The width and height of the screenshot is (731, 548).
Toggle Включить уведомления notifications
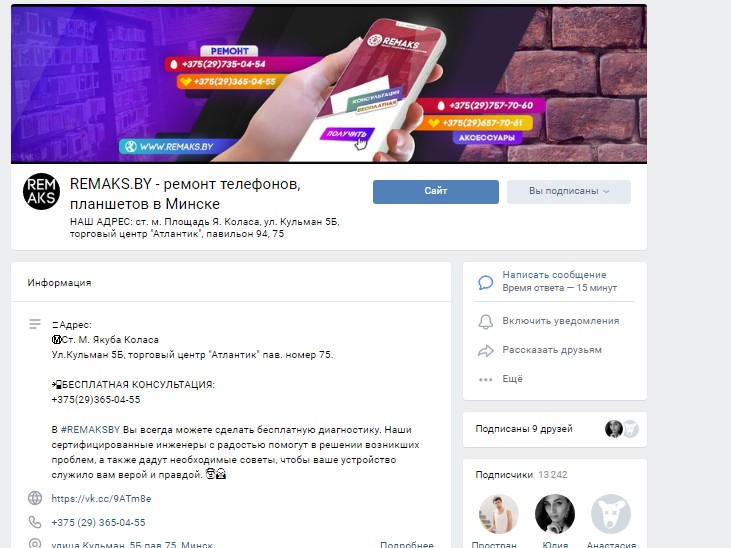(x=560, y=321)
